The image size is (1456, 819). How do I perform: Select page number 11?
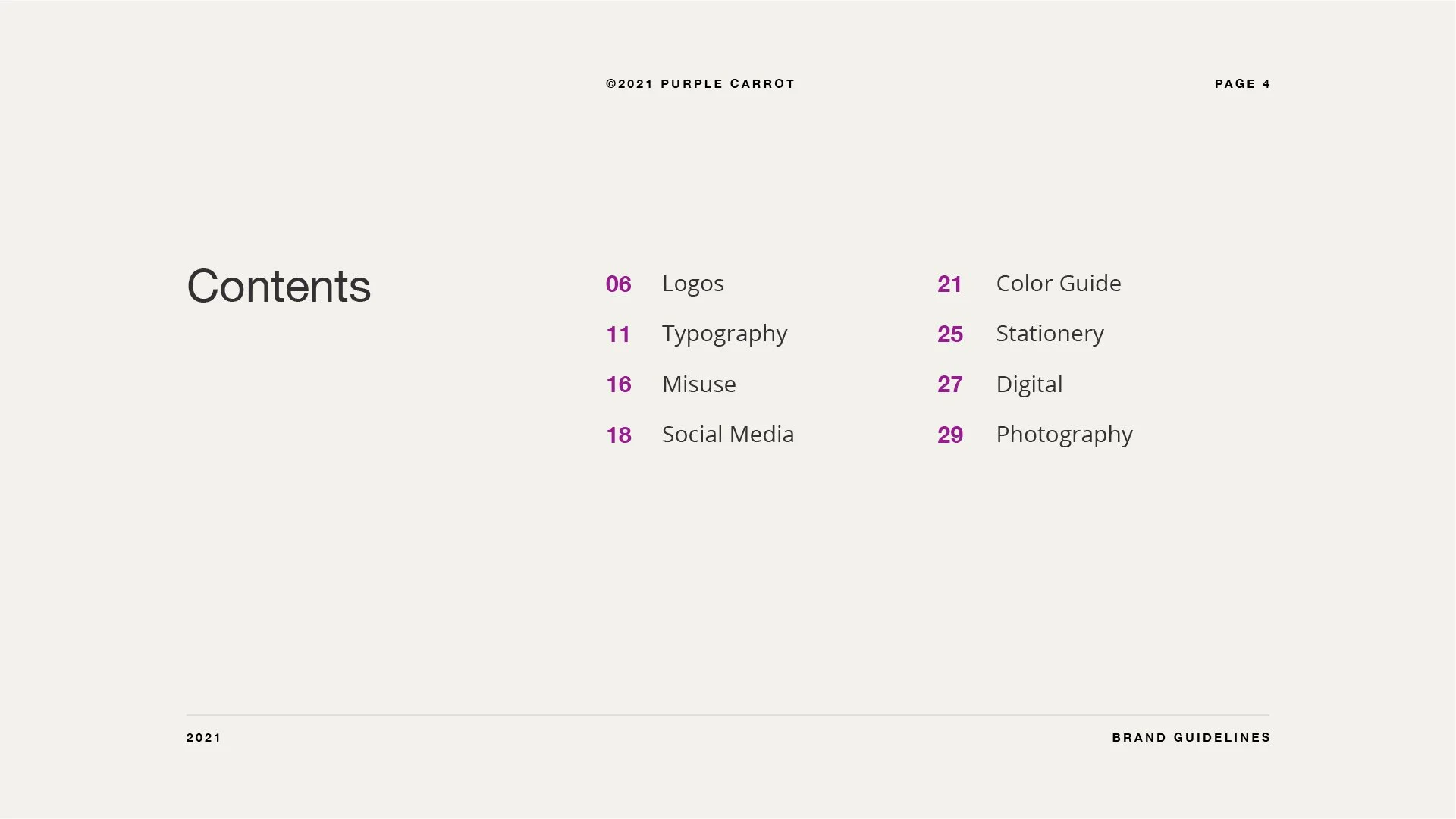(x=618, y=334)
